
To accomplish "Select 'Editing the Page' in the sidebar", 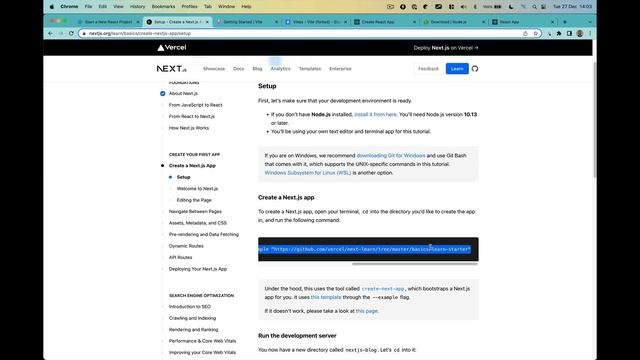I will 194,200.
